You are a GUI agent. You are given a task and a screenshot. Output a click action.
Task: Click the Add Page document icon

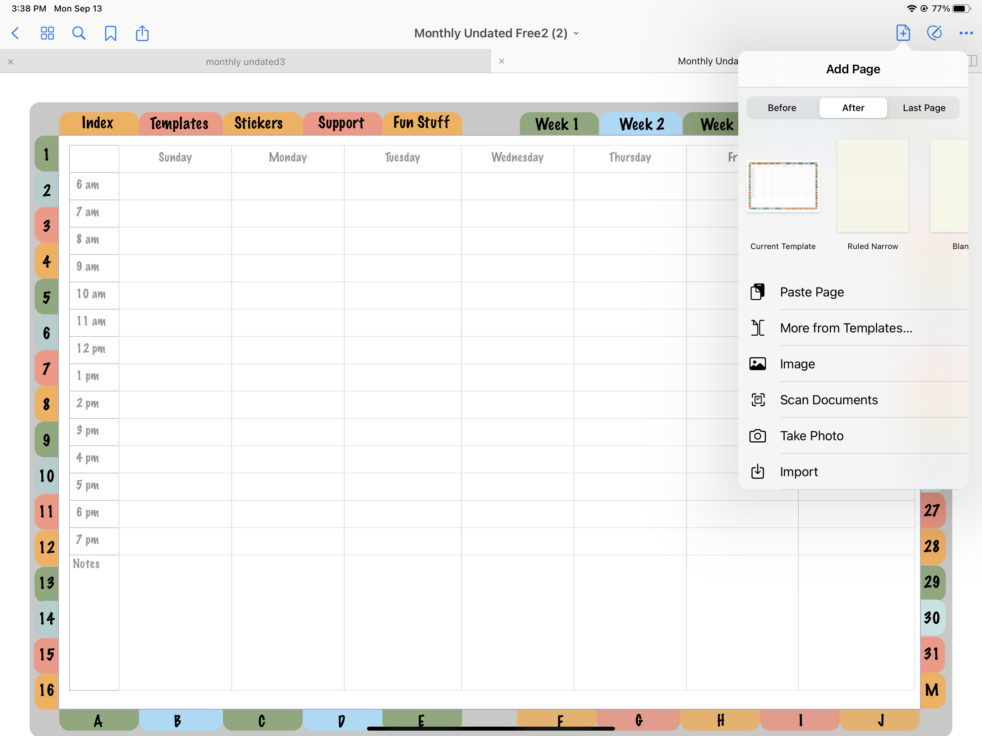coord(902,33)
